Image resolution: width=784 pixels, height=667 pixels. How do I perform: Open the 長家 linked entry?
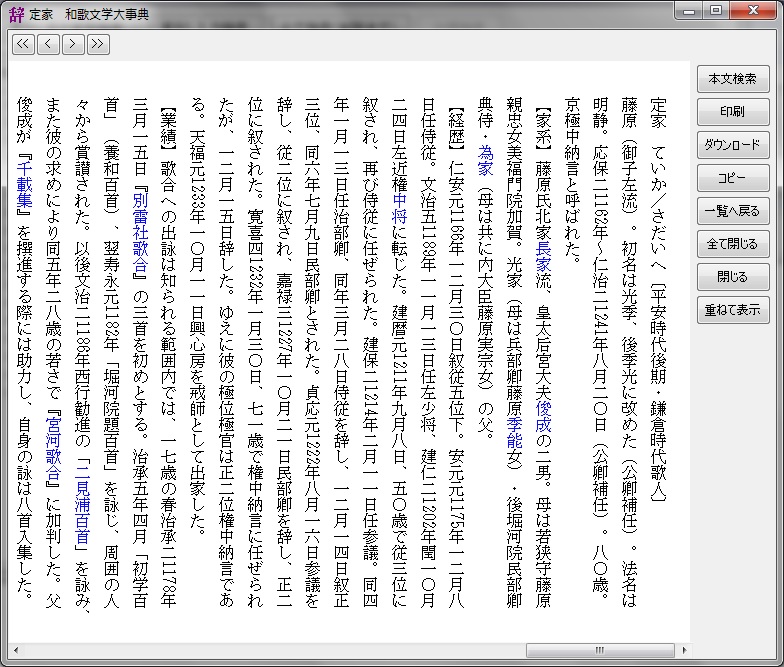(543, 256)
